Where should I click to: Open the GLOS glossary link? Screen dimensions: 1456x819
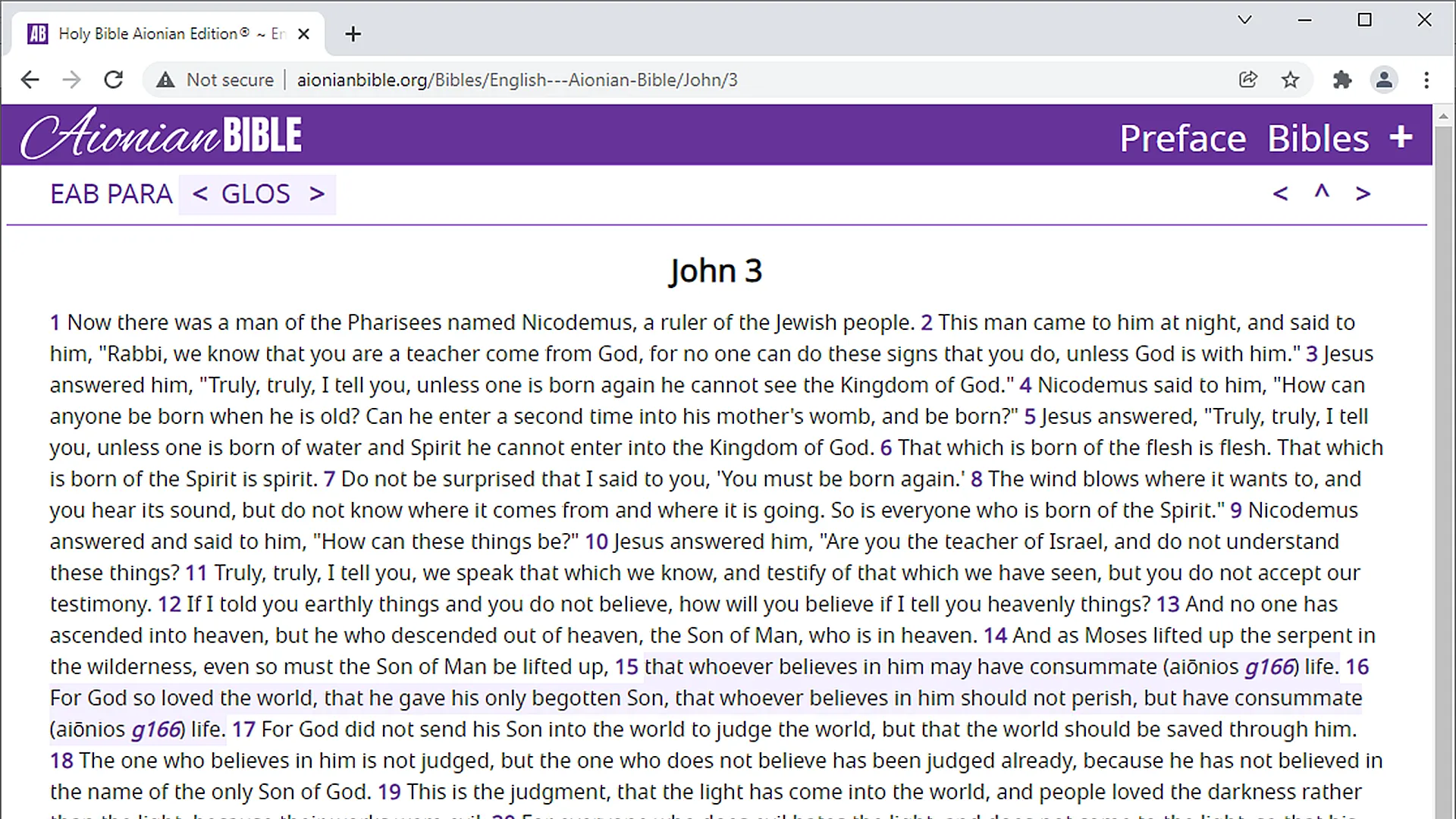[256, 194]
